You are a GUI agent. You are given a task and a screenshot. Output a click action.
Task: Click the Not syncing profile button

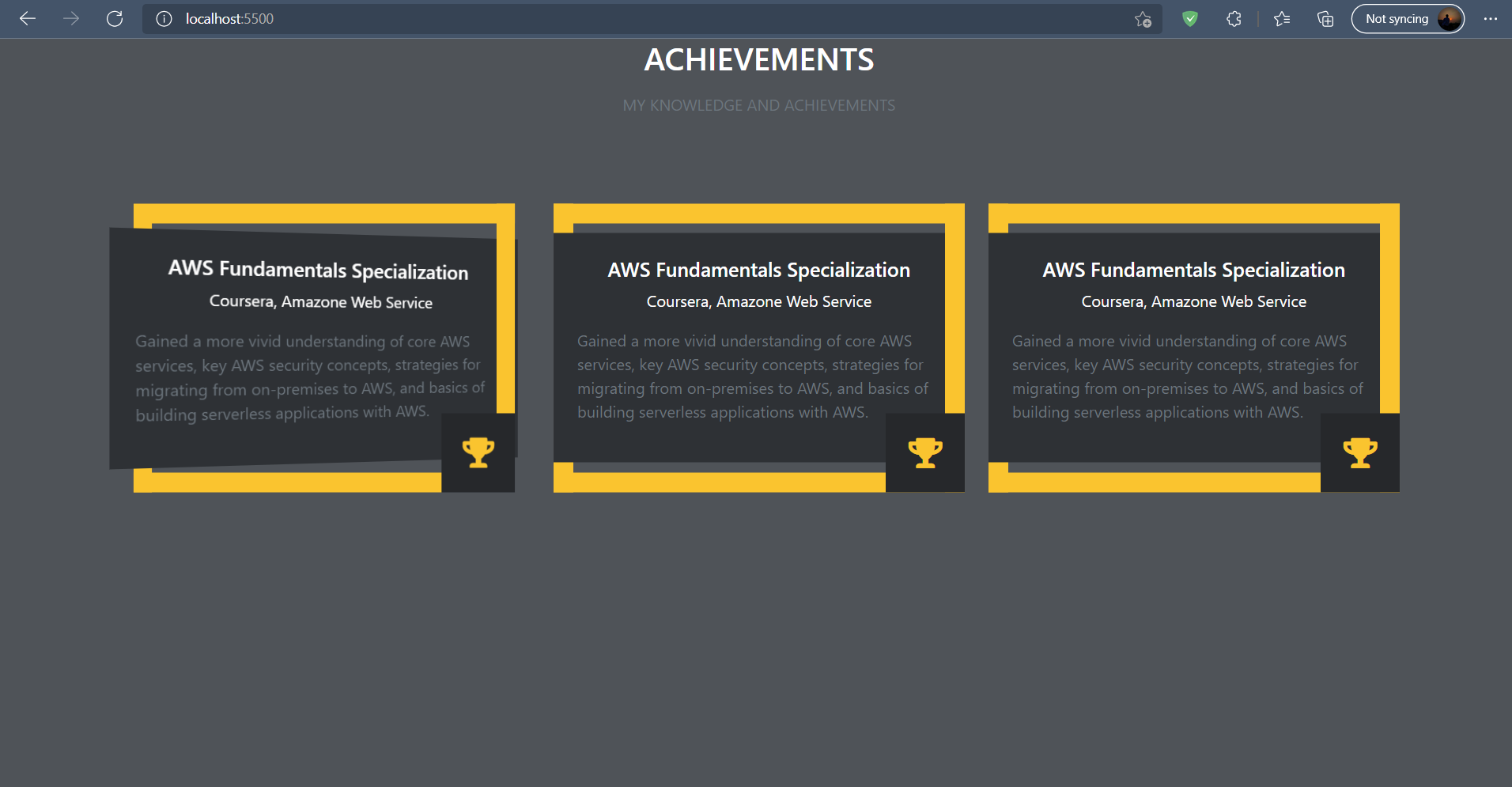click(x=1408, y=19)
